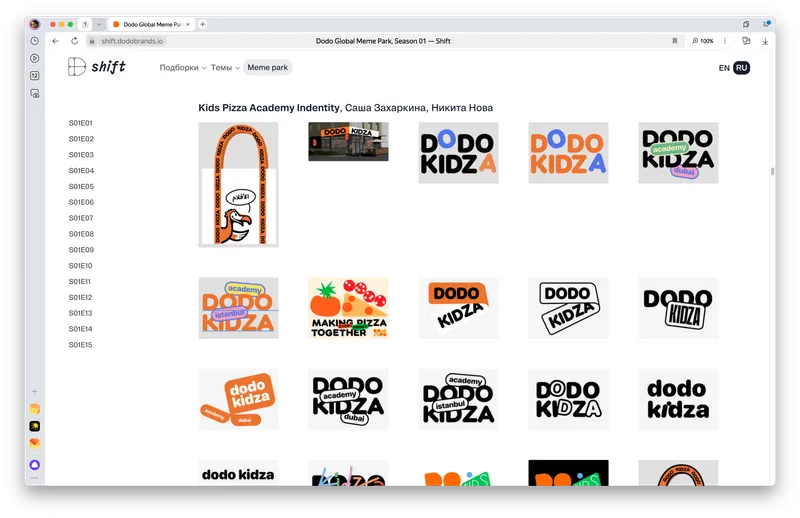Click the shift.dodobrands.io address field

pos(132,41)
